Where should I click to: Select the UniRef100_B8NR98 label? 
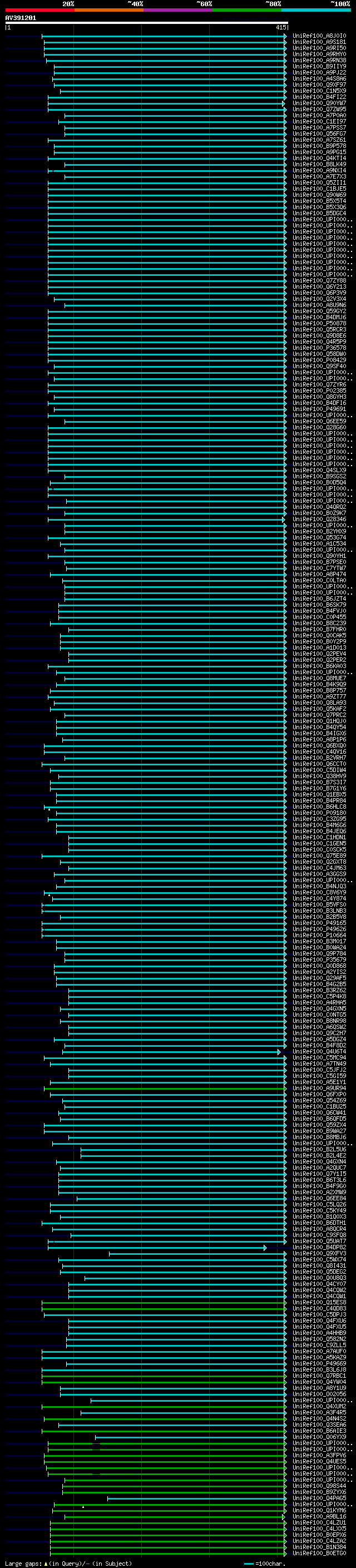[319, 1021]
